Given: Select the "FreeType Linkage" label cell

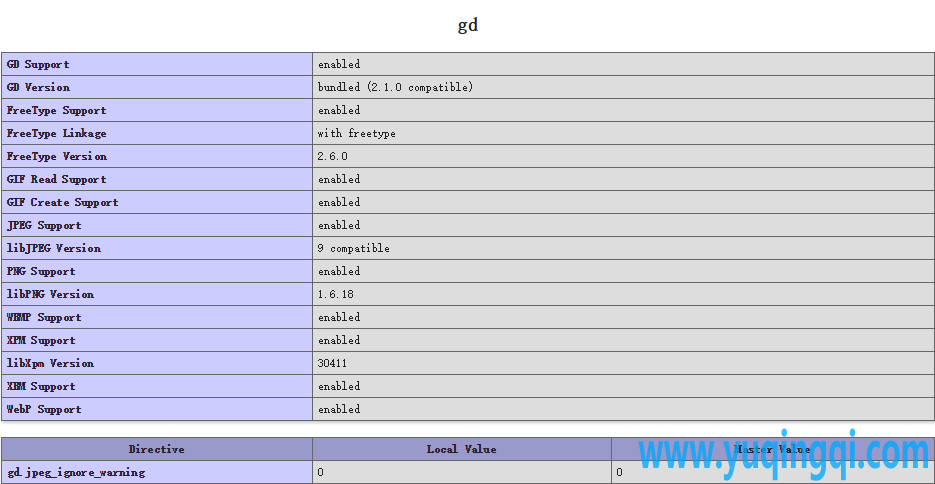Looking at the screenshot, I should (157, 134).
